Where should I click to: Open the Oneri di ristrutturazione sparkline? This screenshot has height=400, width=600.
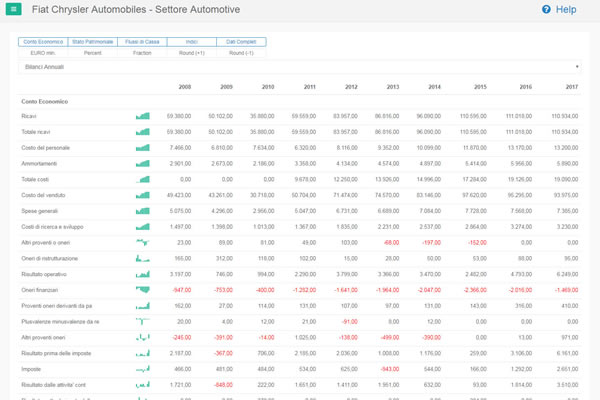143,258
